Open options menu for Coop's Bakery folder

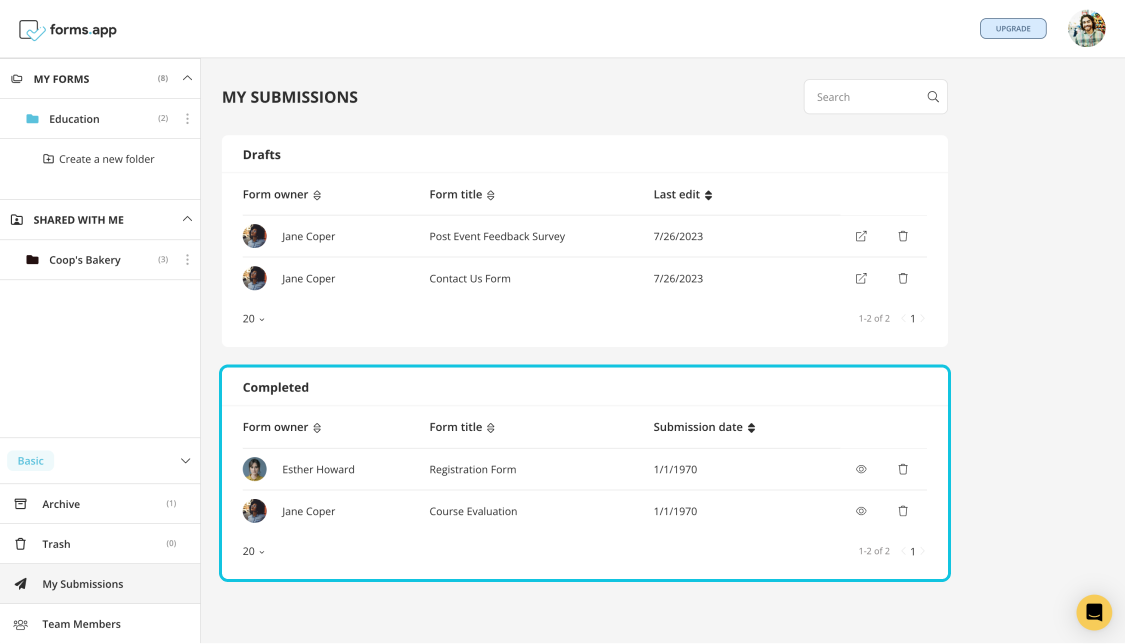pos(187,259)
